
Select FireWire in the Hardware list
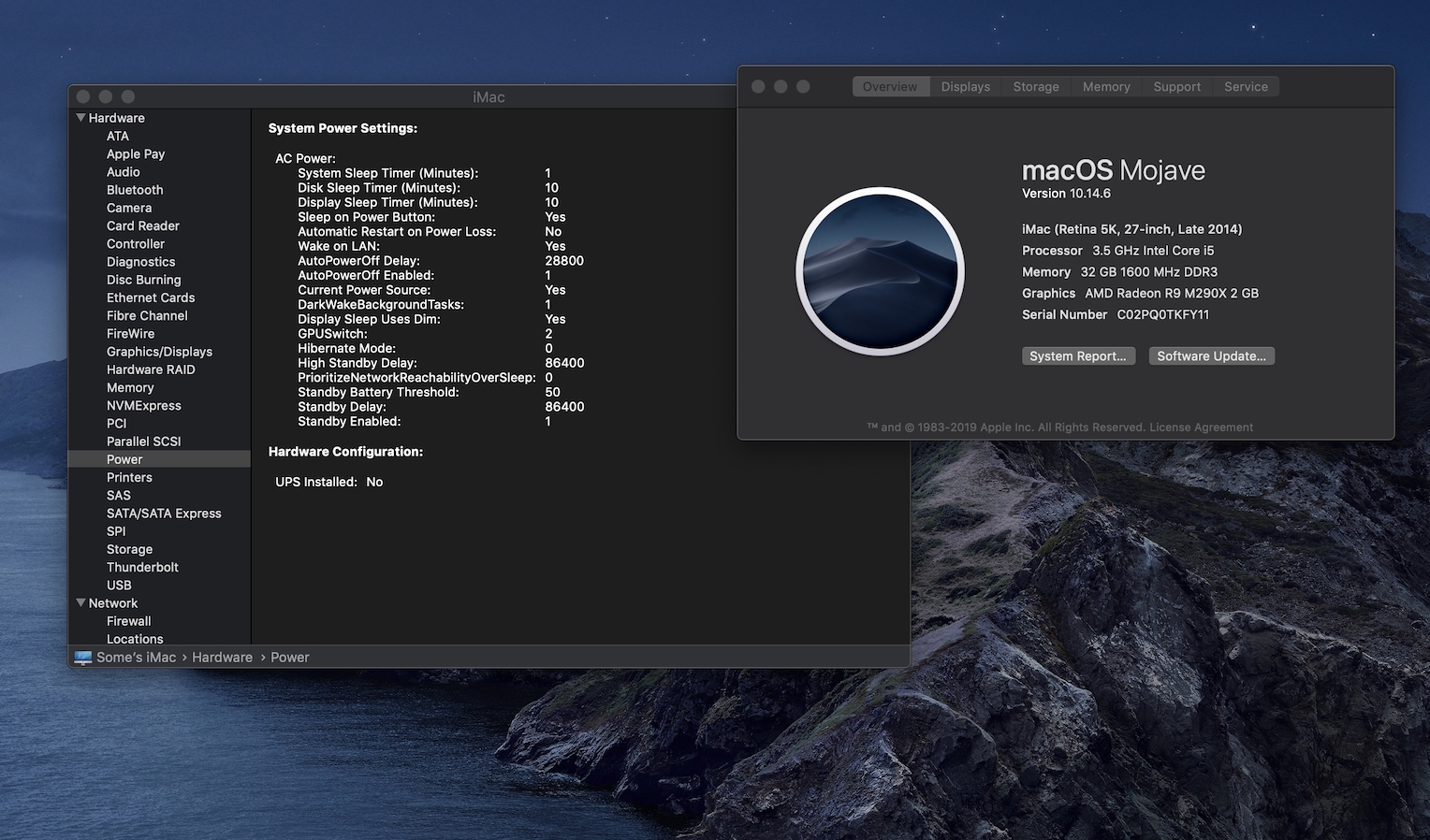tap(131, 334)
